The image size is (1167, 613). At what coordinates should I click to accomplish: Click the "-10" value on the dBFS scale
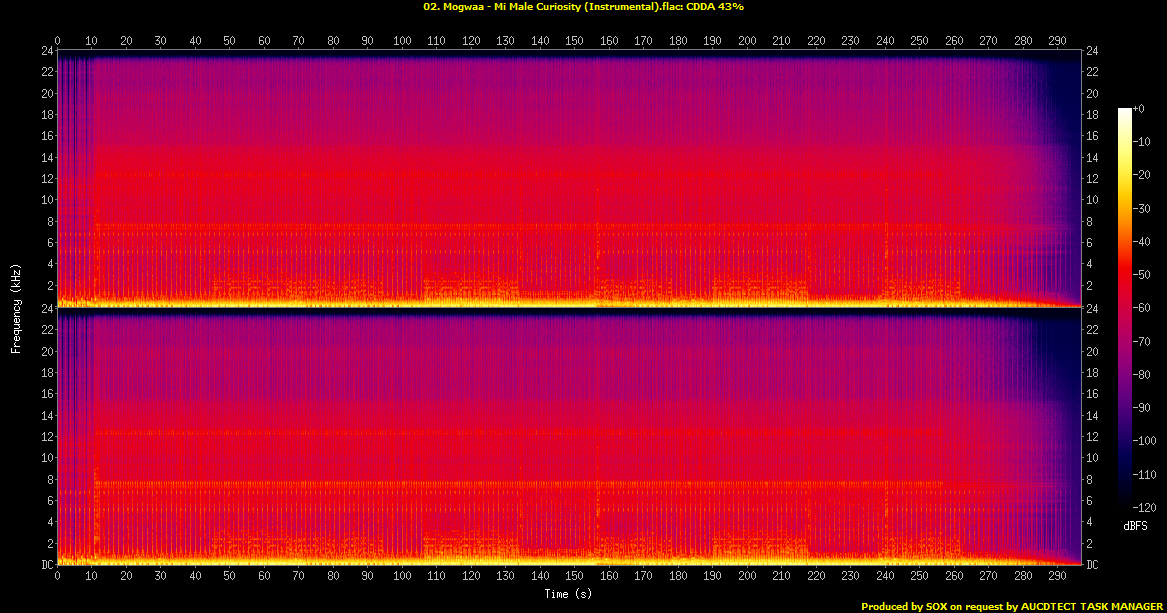[x=1142, y=141]
